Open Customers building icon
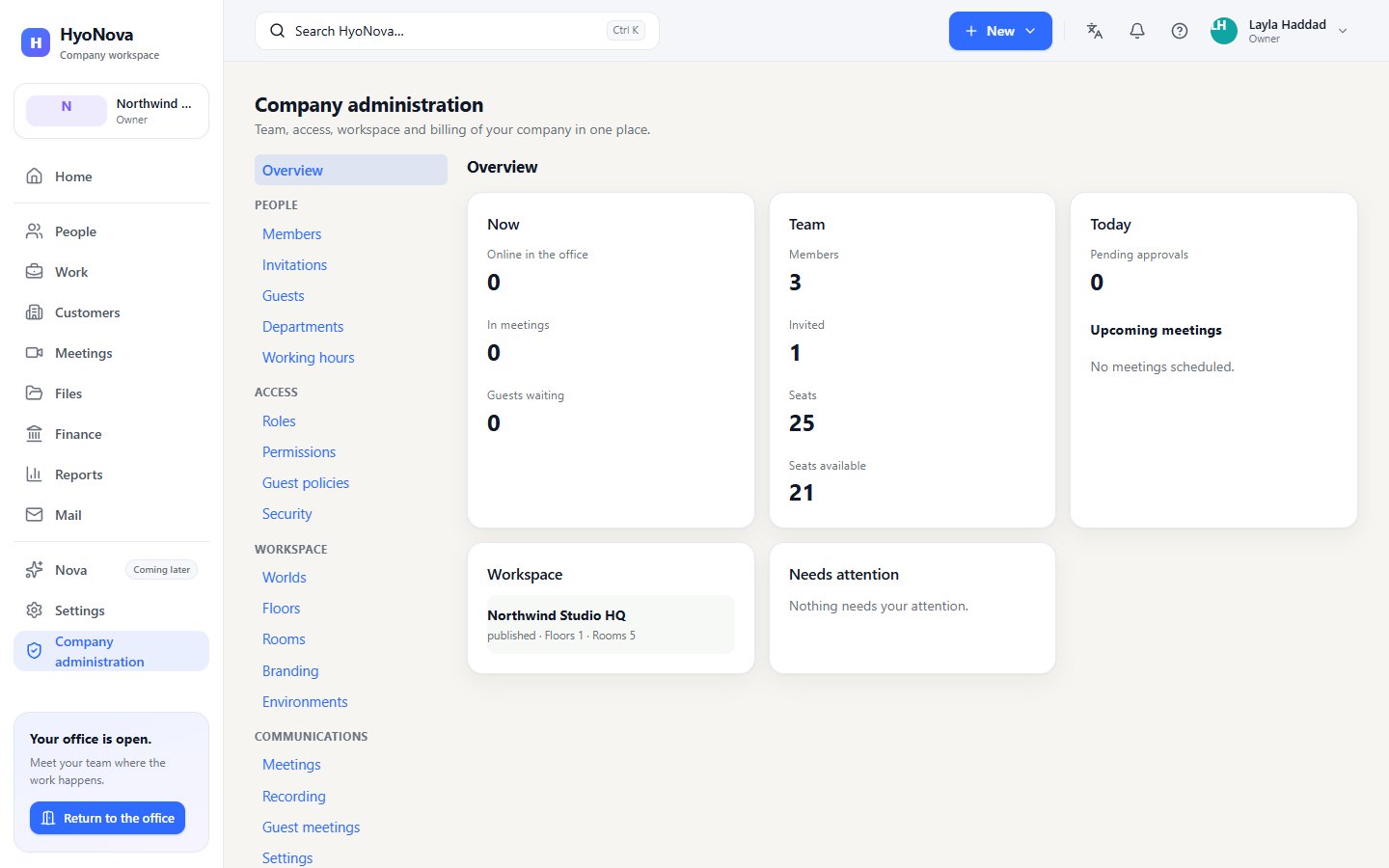Image resolution: width=1389 pixels, height=868 pixels. point(35,312)
